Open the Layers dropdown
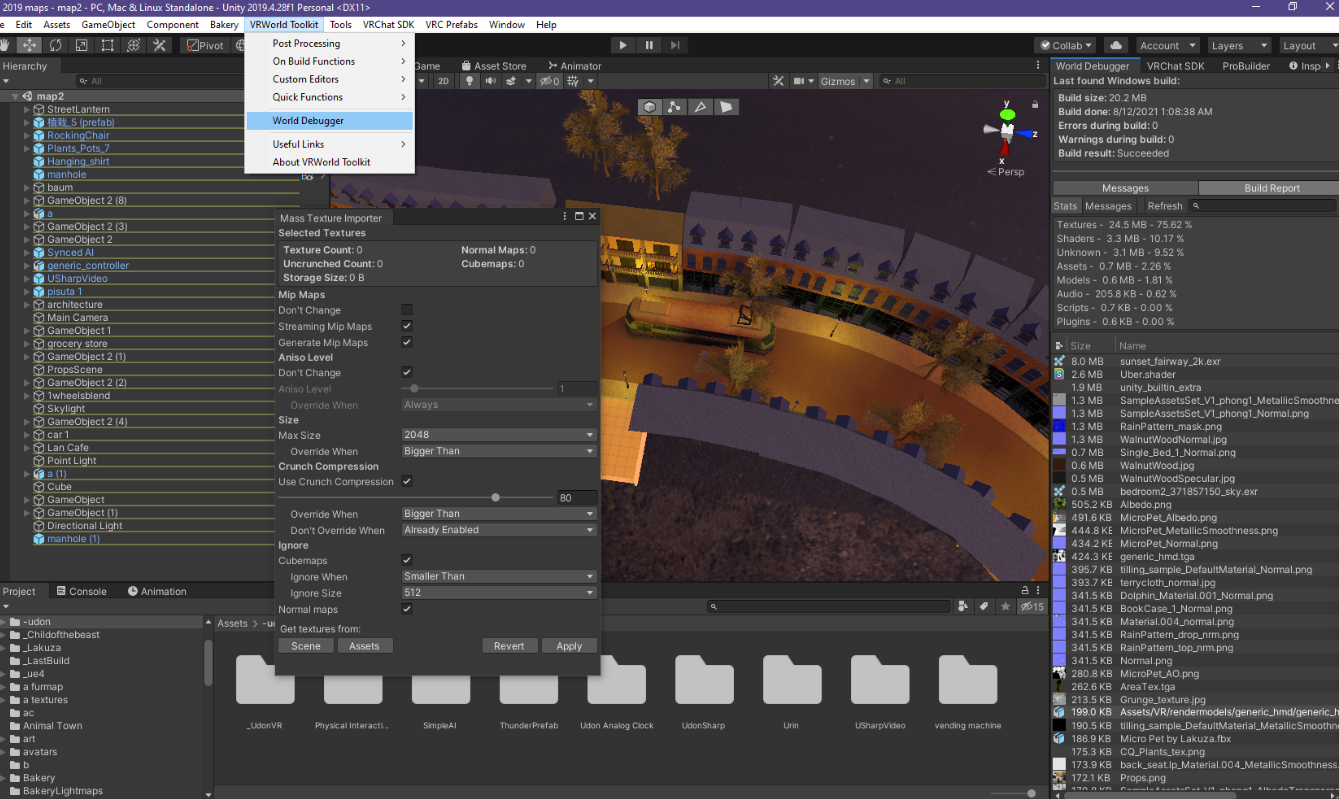Viewport: 1339px width, 799px height. 1238,45
